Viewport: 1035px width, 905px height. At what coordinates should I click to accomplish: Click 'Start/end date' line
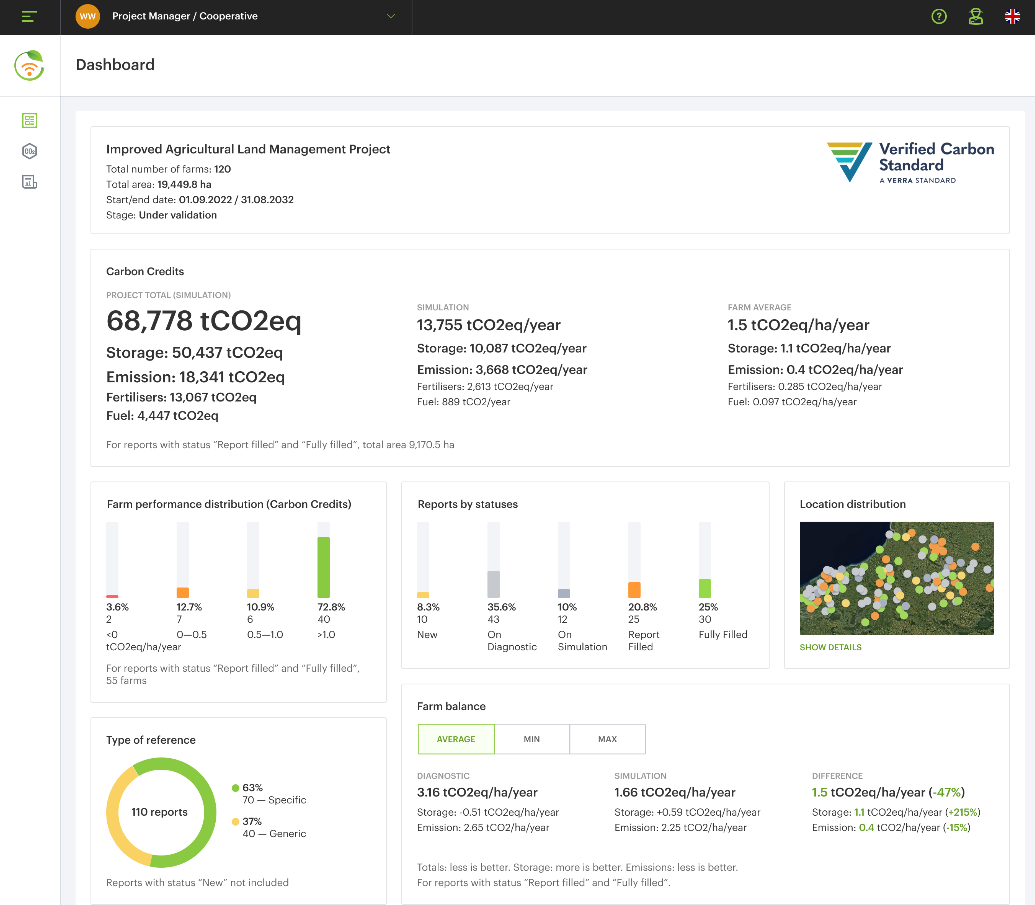coord(200,199)
